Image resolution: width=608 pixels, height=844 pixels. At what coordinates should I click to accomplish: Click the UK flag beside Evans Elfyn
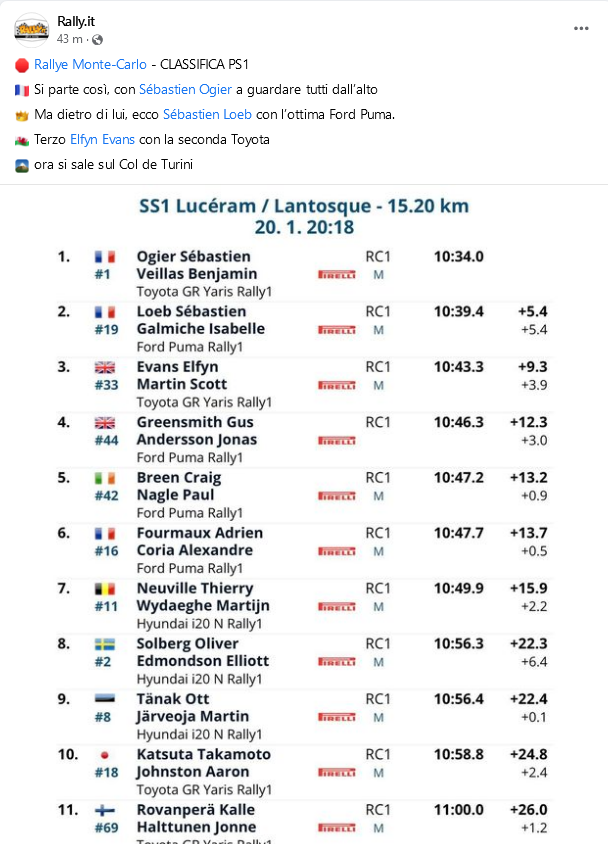(104, 367)
